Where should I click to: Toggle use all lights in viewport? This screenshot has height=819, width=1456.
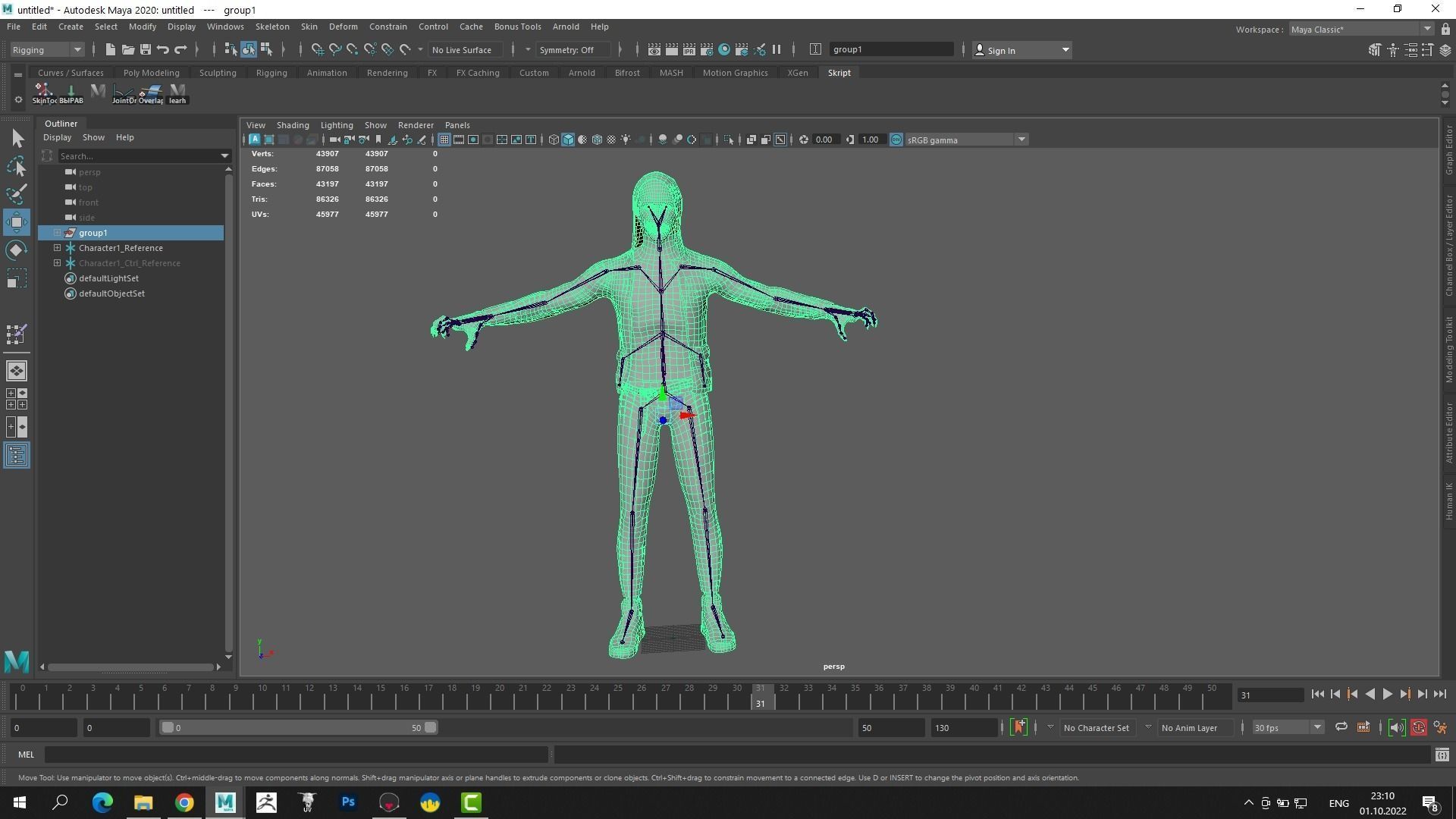tap(626, 140)
